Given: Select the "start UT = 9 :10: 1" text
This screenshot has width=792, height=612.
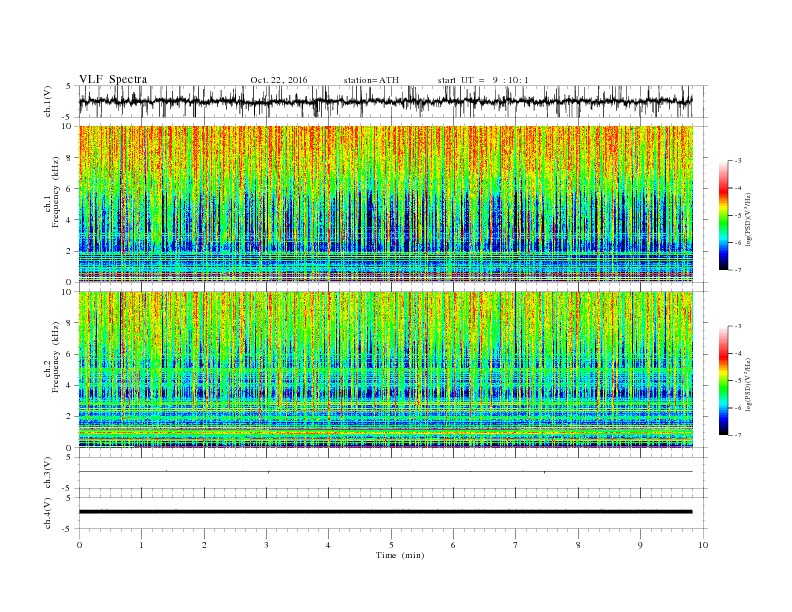Looking at the screenshot, I should pos(483,80).
